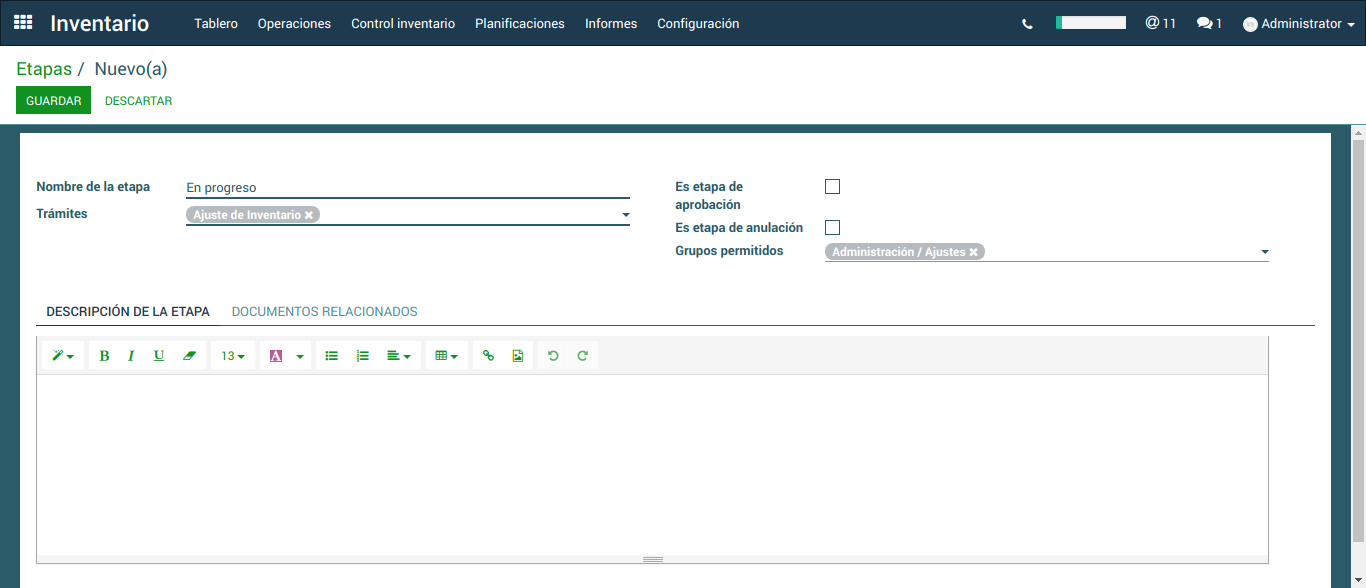This screenshot has height=588, width=1366.
Task: Check the 'Es etapa de anulación' box
Action: pos(832,228)
